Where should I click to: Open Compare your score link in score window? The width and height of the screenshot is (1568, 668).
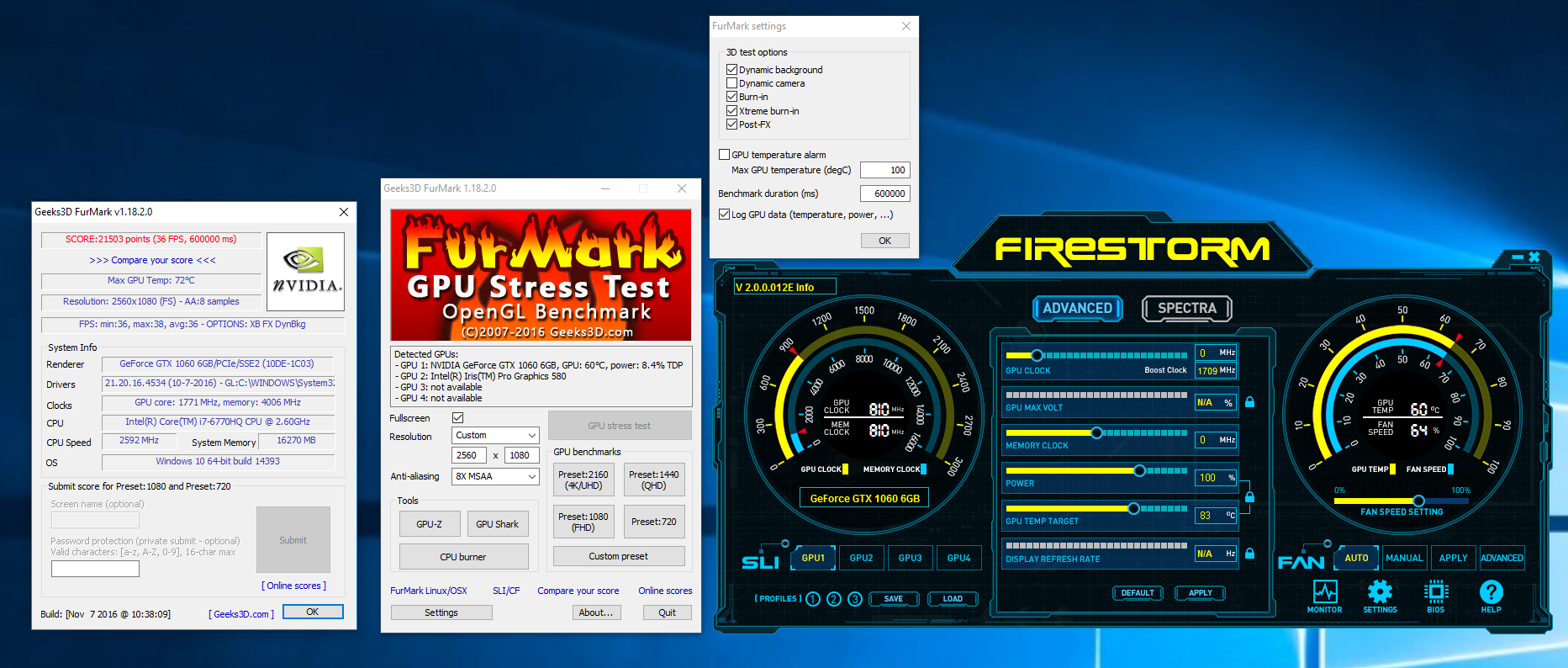click(152, 260)
